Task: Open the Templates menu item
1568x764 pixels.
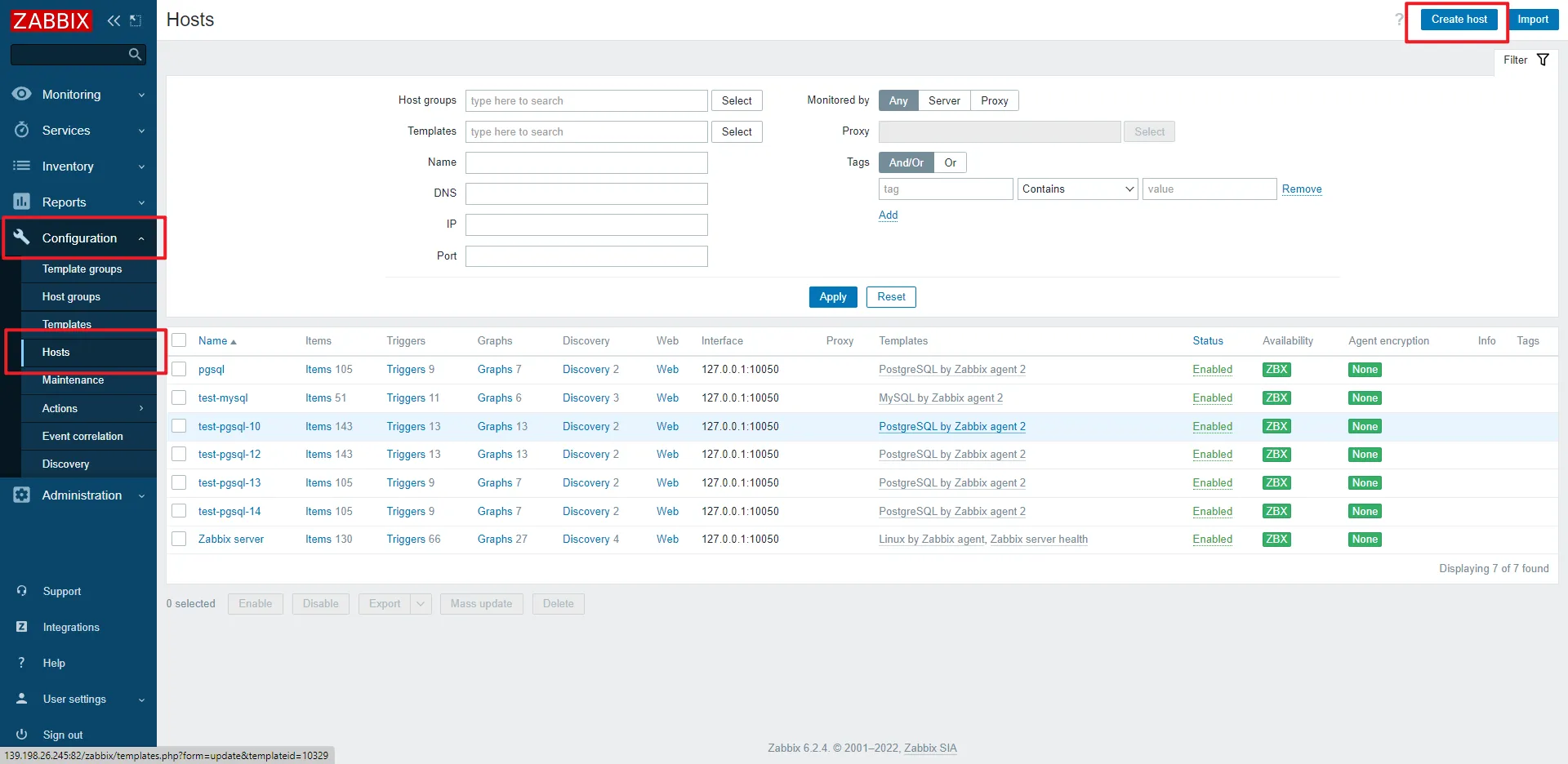Action: 67,324
